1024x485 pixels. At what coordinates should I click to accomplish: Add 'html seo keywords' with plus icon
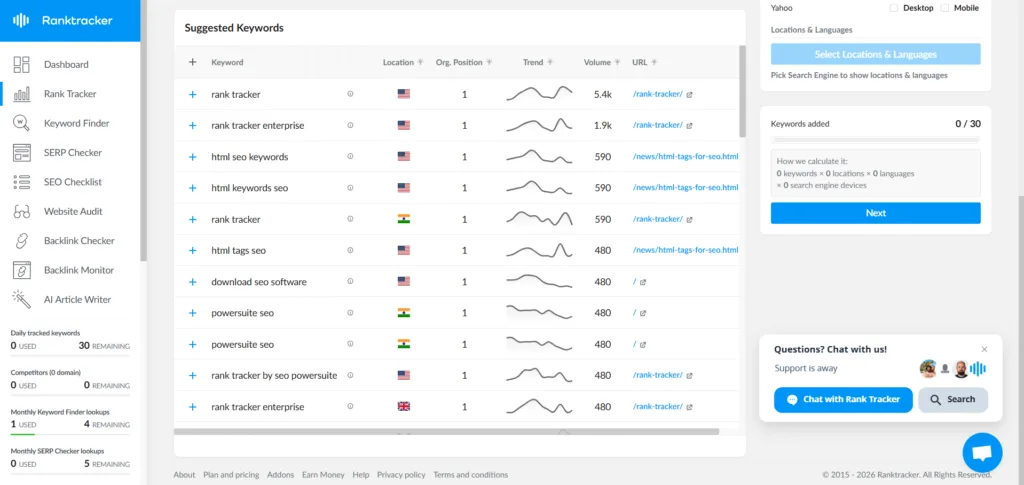192,157
